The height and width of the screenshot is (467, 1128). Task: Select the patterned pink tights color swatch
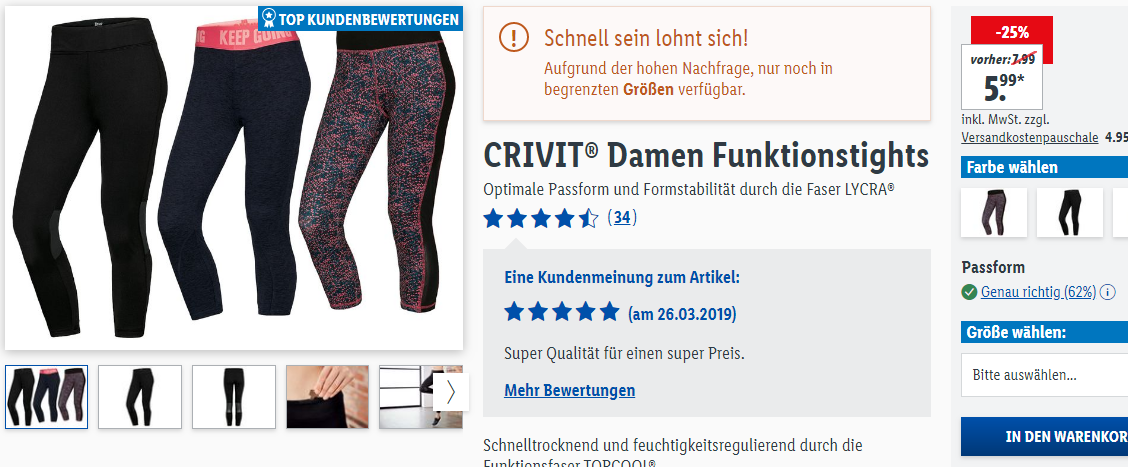(993, 212)
